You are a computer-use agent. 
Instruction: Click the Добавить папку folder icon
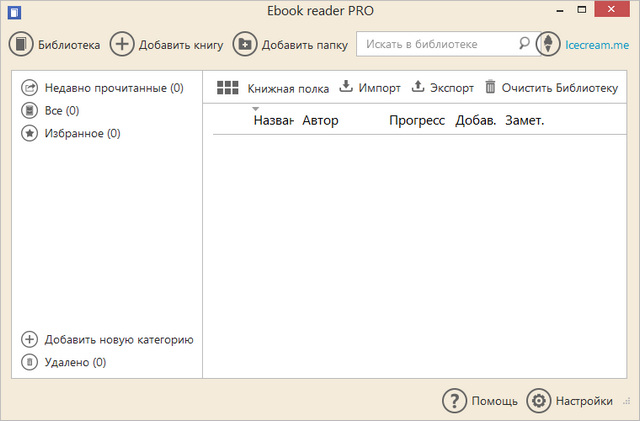coord(244,44)
